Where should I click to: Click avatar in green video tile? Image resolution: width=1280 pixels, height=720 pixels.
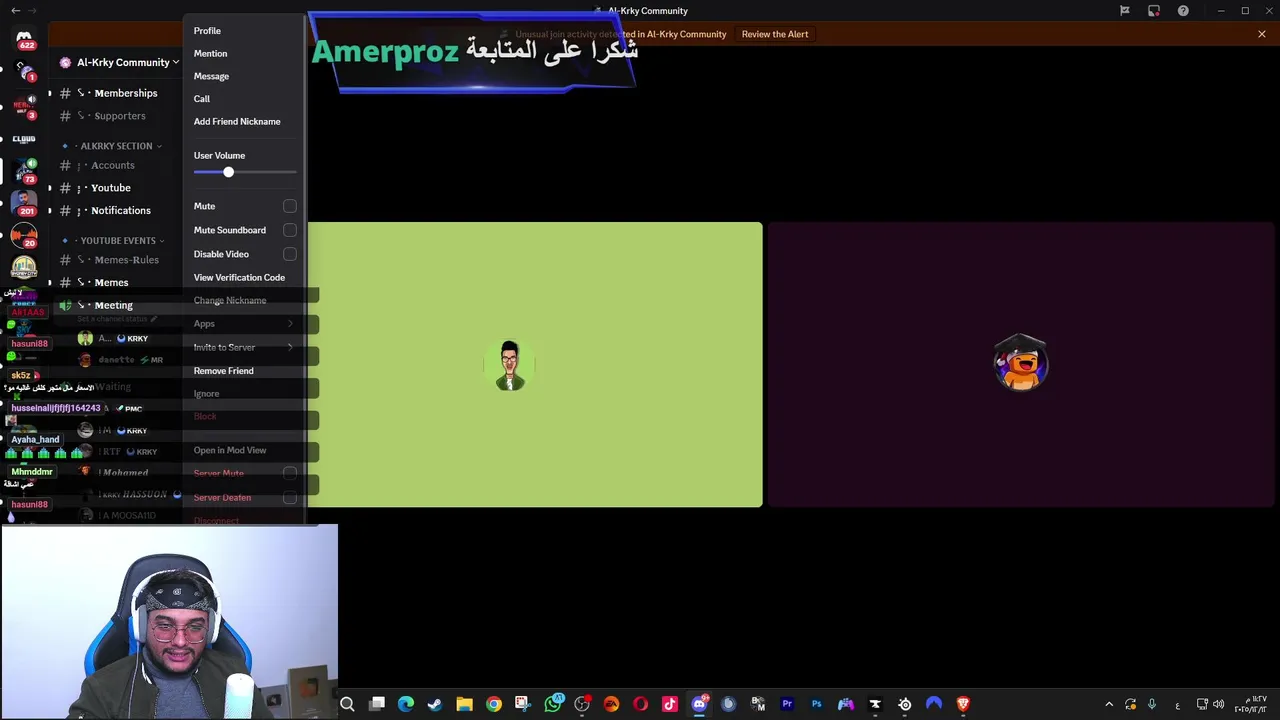tap(510, 365)
